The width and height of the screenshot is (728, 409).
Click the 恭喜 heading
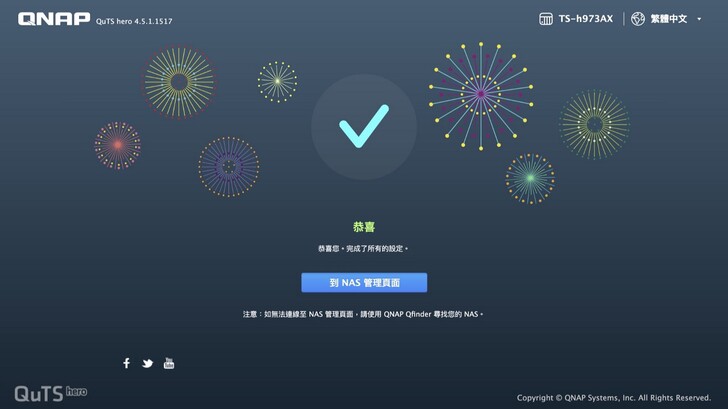(364, 227)
